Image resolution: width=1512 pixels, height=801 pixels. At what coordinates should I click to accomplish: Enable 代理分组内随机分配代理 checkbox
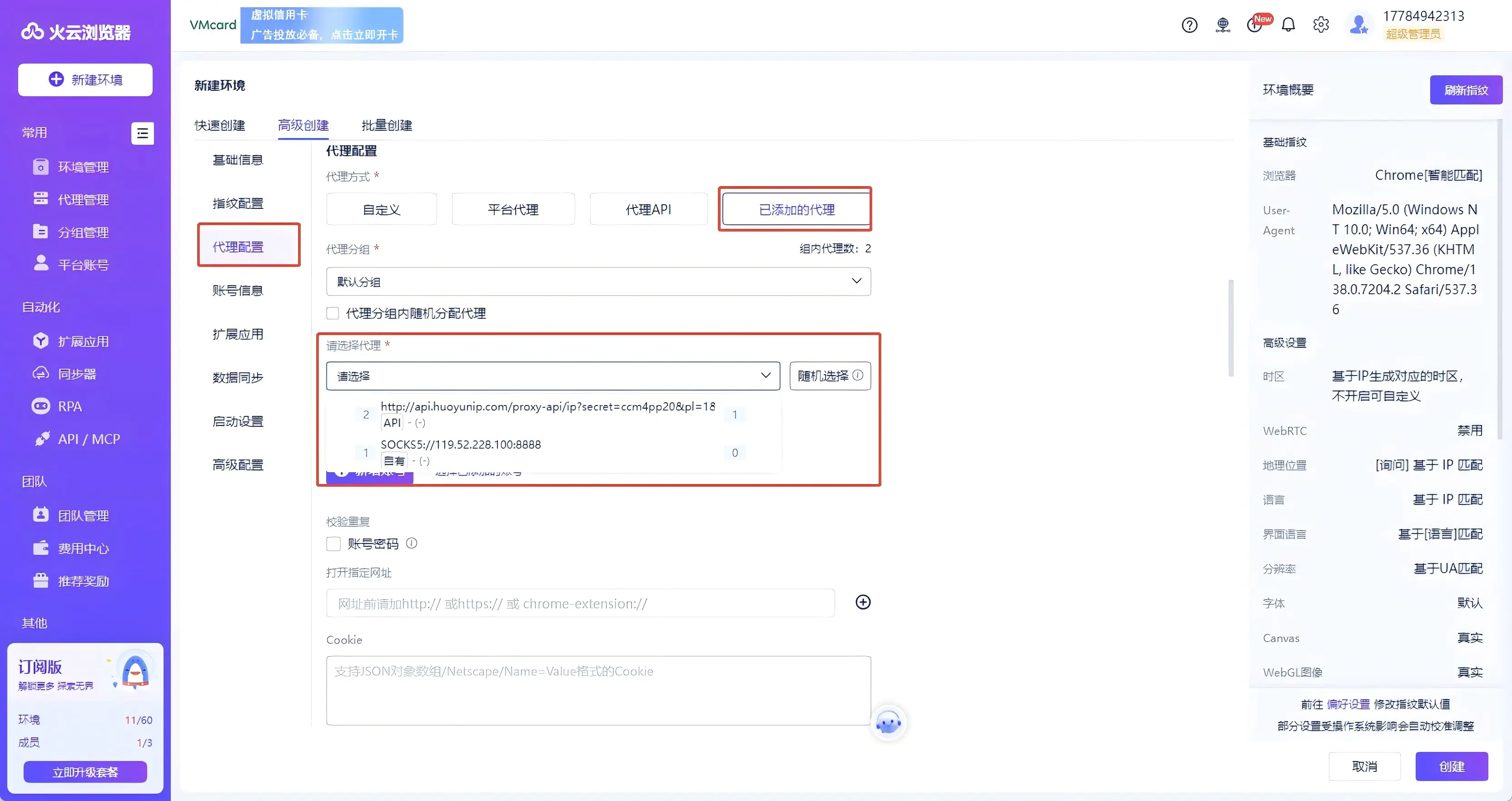pyautogui.click(x=333, y=313)
